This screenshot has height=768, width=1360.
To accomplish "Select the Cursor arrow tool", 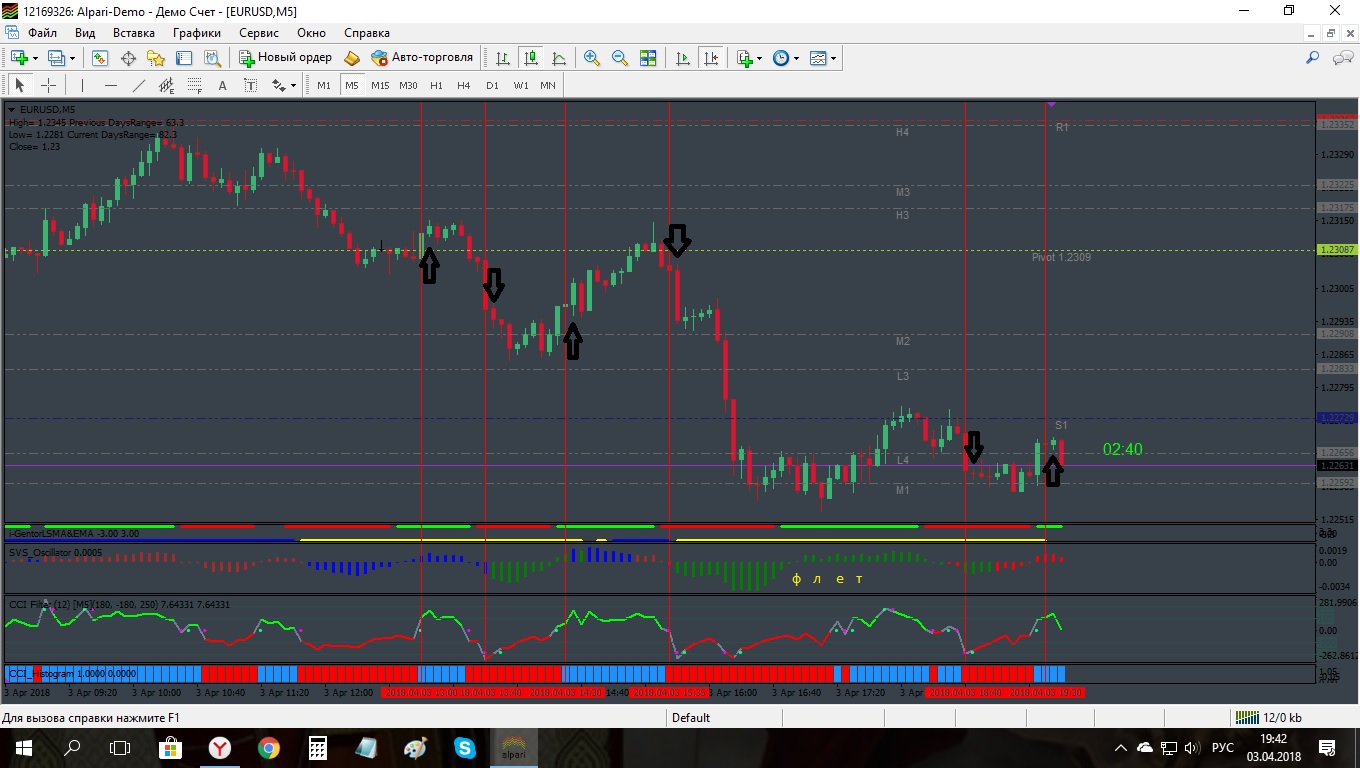I will (19, 85).
